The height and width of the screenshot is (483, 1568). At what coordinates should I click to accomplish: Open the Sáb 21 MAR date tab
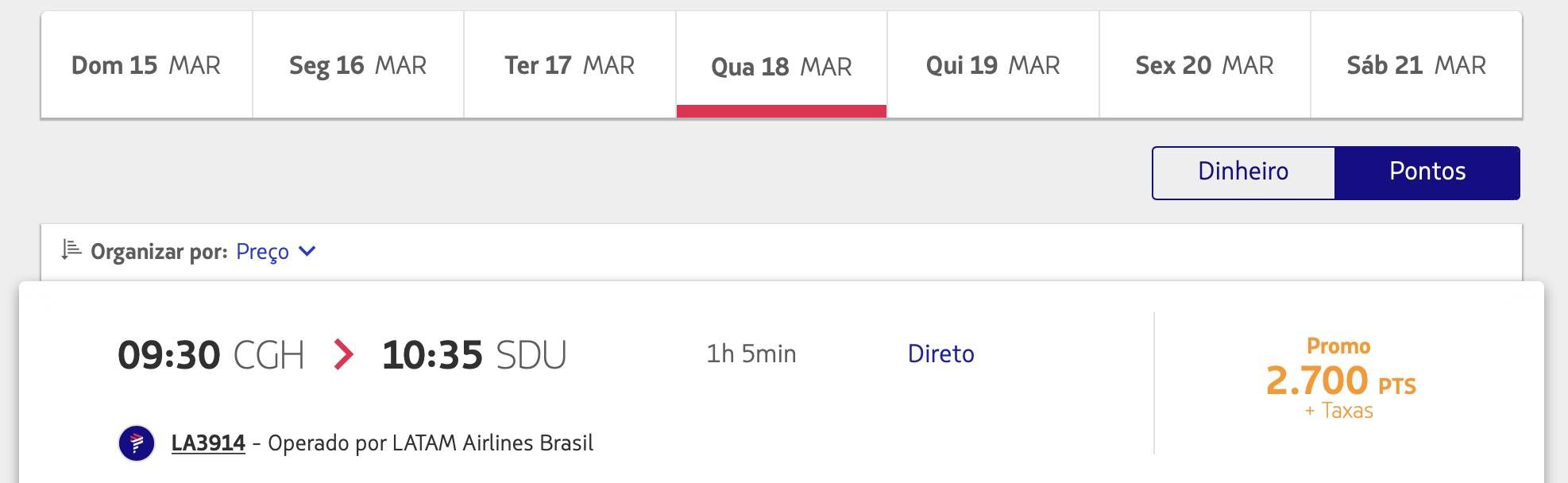click(x=1416, y=65)
